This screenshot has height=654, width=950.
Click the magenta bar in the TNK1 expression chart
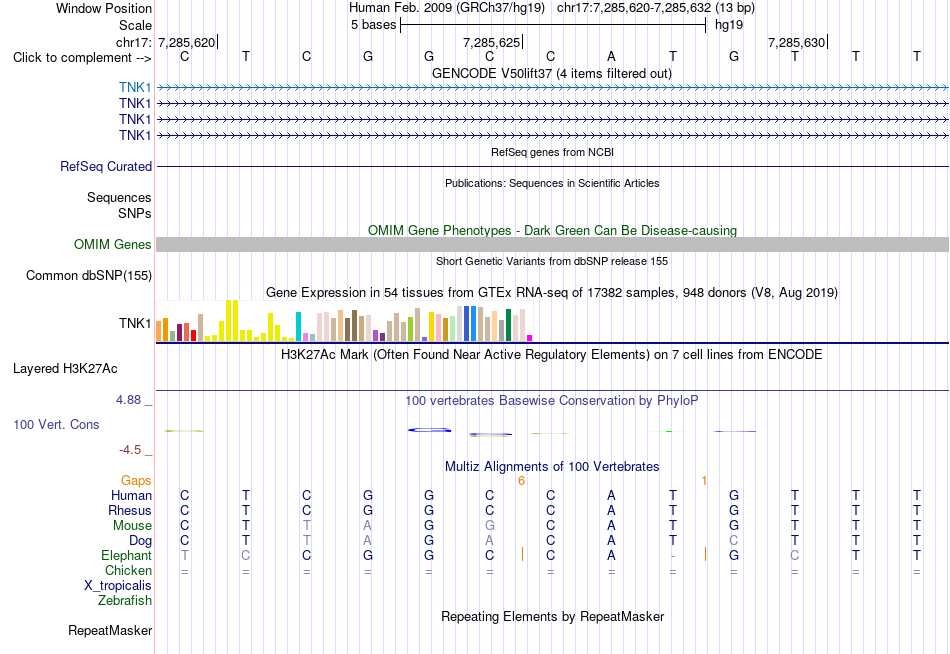click(x=530, y=338)
